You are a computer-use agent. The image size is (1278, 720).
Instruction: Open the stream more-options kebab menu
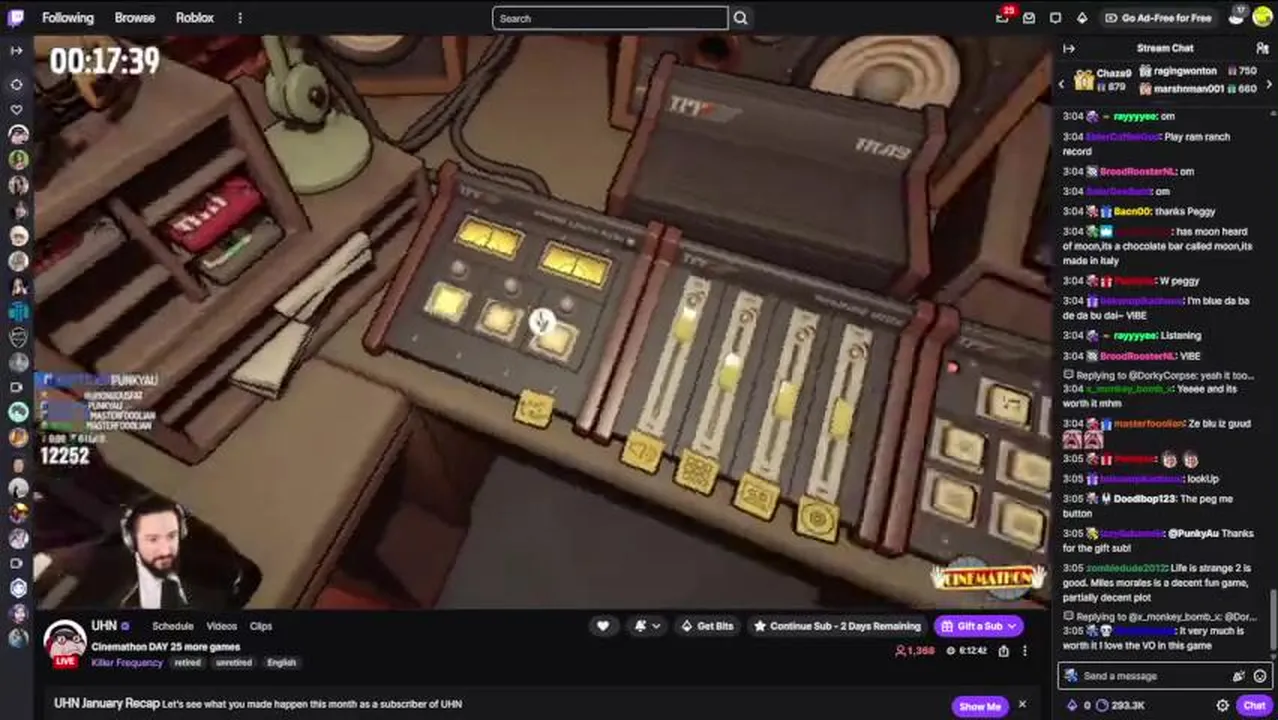(1025, 651)
